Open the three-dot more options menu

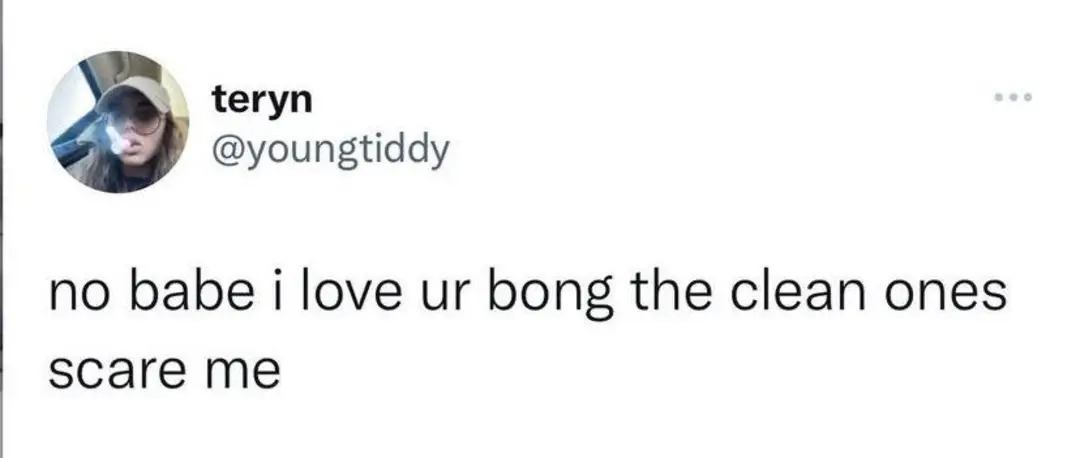point(1012,98)
